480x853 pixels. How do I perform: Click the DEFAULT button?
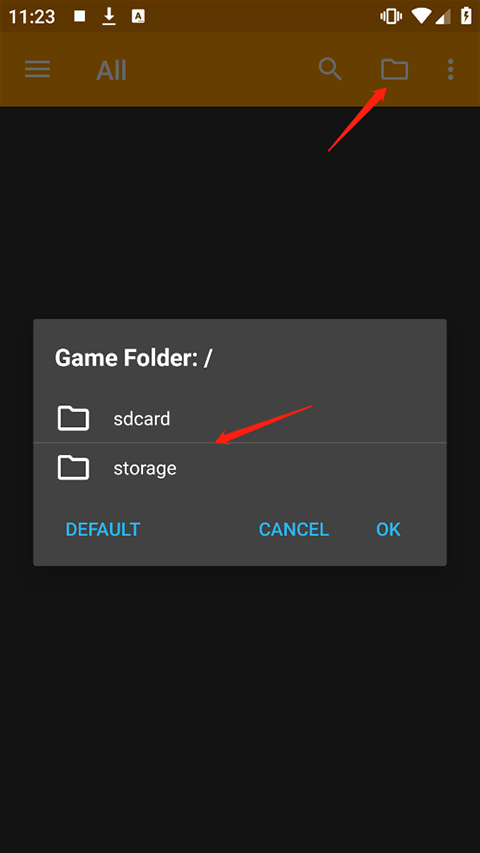pos(103,529)
